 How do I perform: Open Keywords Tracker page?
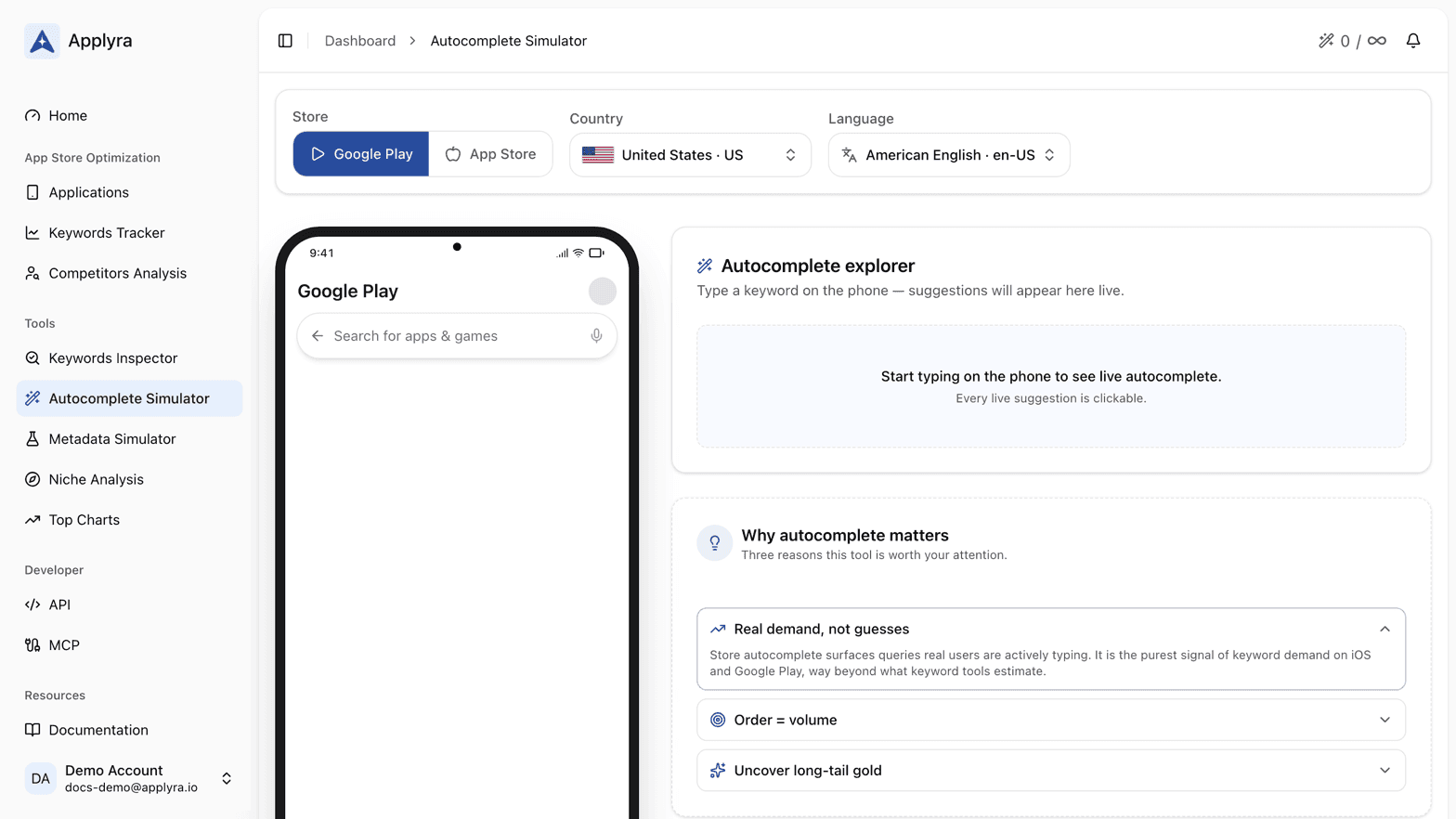(129, 233)
